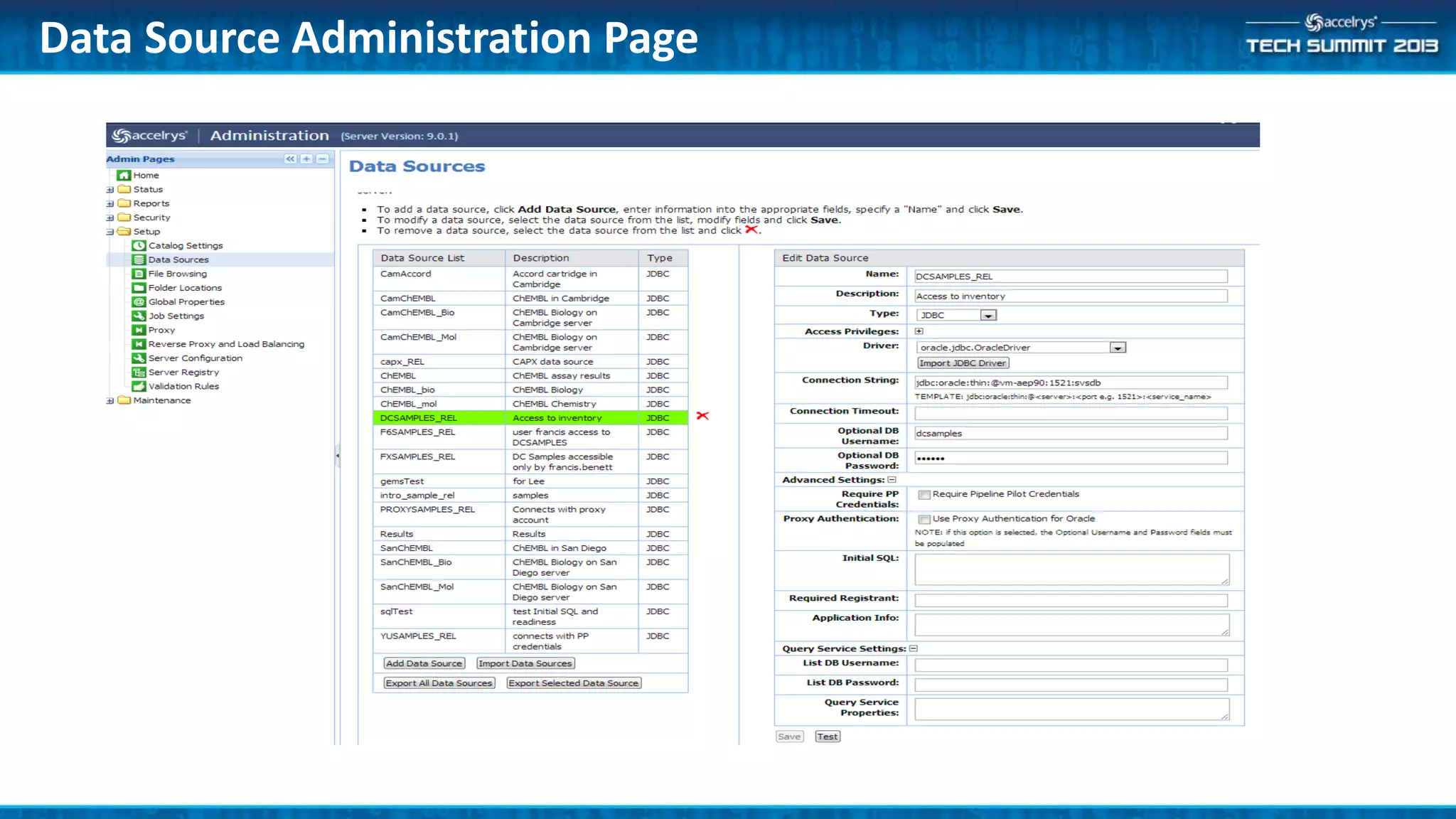Open Server Configuration page

pyautogui.click(x=196, y=358)
